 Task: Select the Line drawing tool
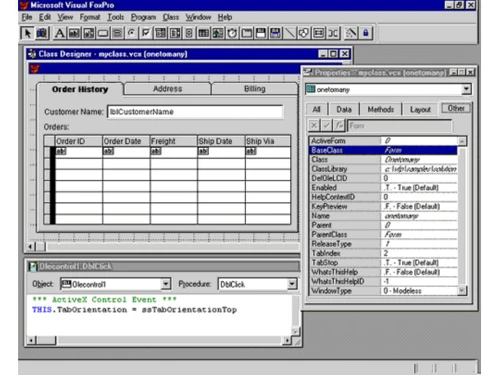point(290,33)
